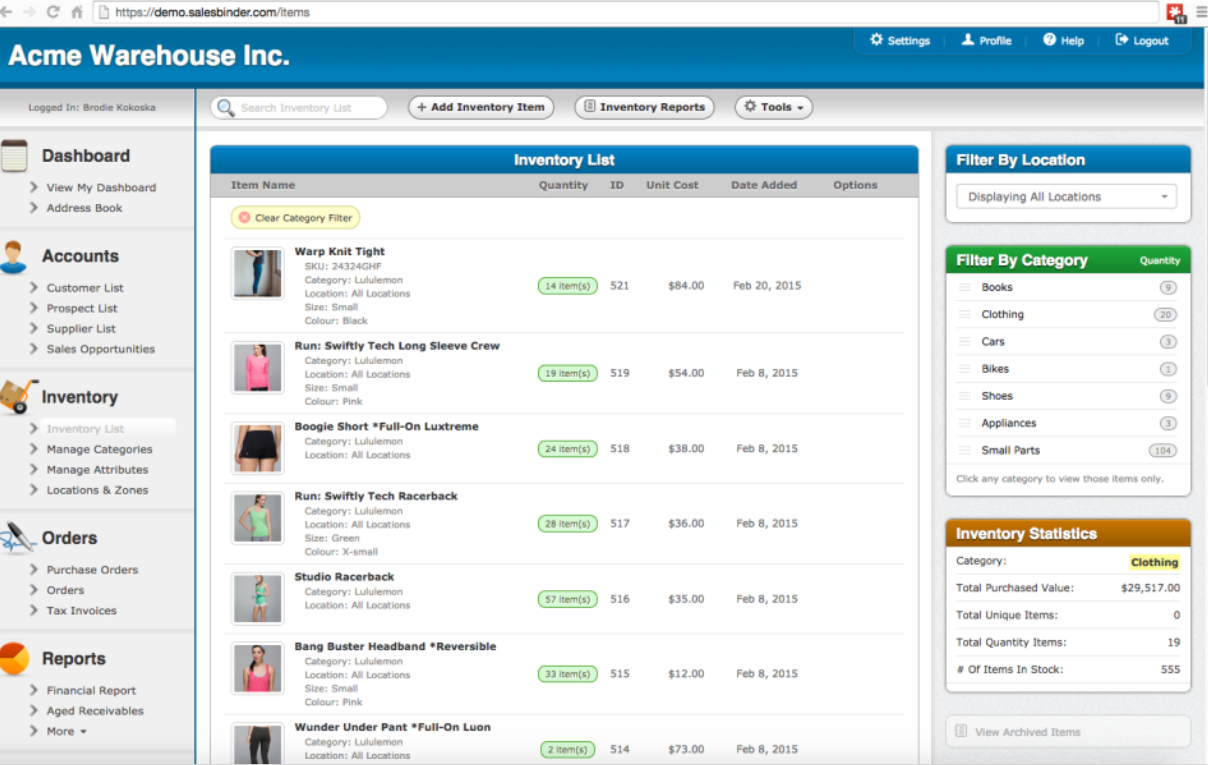Sort by Date Added column header
This screenshot has width=1208, height=765.
click(x=764, y=185)
